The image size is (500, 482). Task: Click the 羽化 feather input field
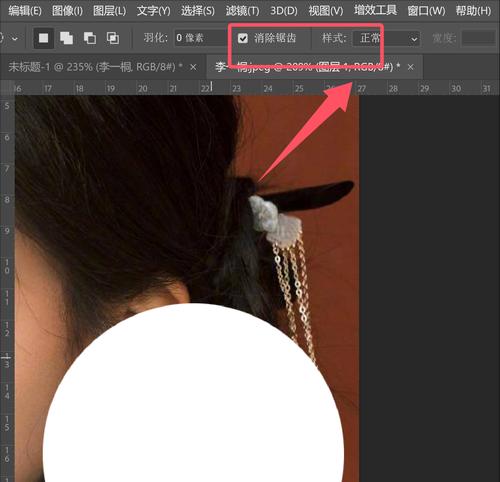[x=200, y=38]
